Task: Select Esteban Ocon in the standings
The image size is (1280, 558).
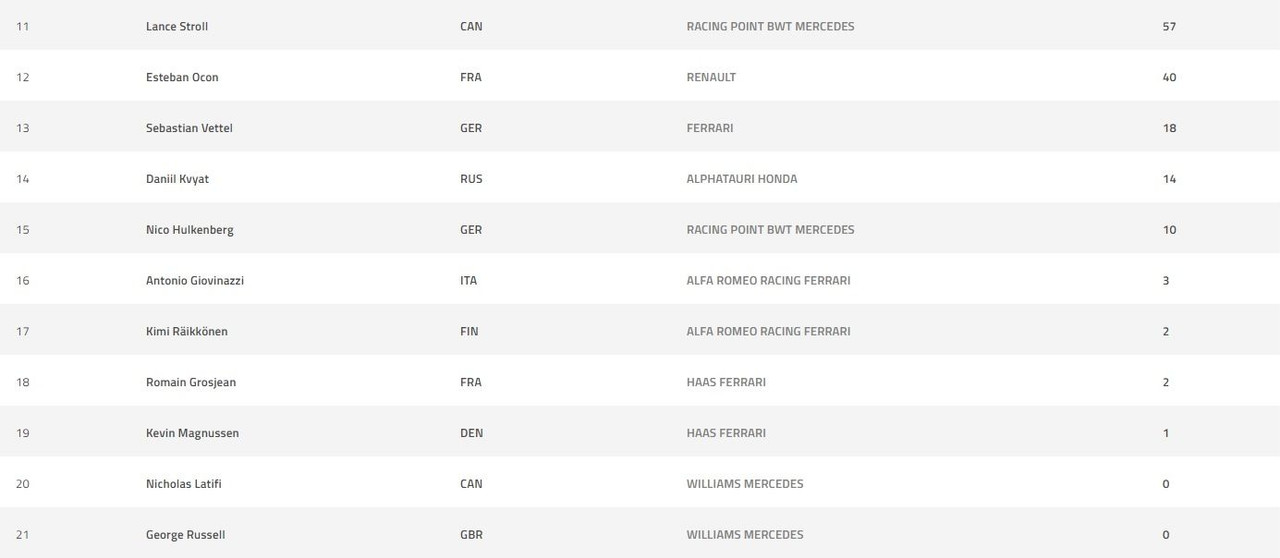Action: pos(182,77)
